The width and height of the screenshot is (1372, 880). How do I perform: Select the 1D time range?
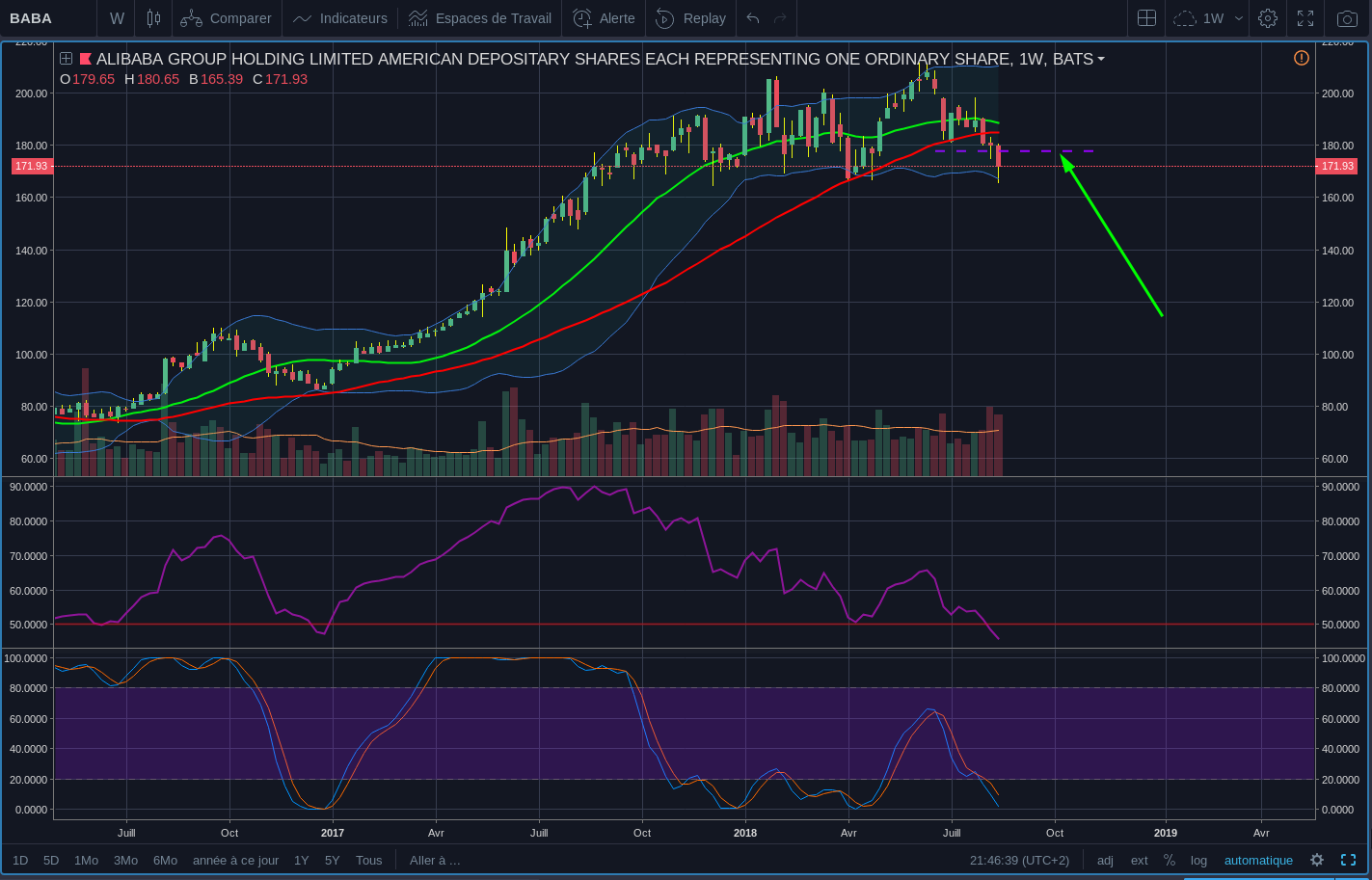coord(20,860)
